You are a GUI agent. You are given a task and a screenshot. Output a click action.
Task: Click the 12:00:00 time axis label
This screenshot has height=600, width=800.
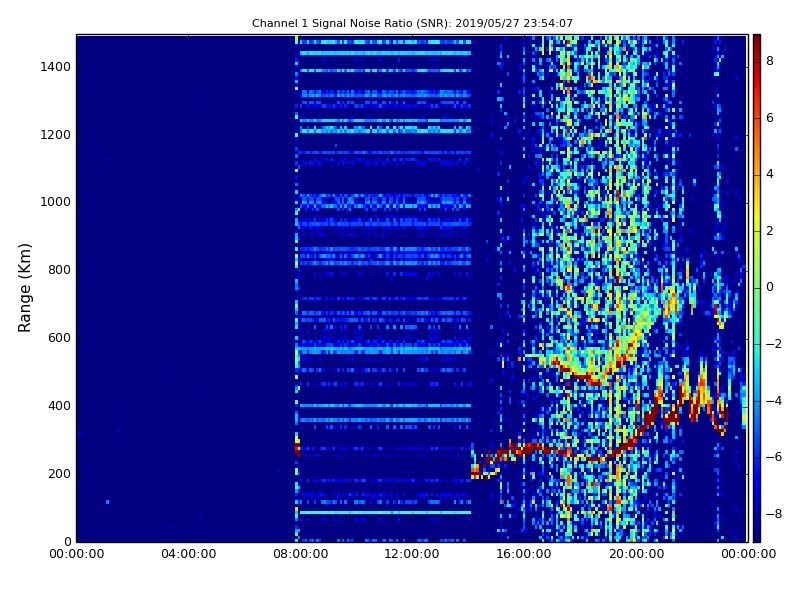click(x=412, y=554)
